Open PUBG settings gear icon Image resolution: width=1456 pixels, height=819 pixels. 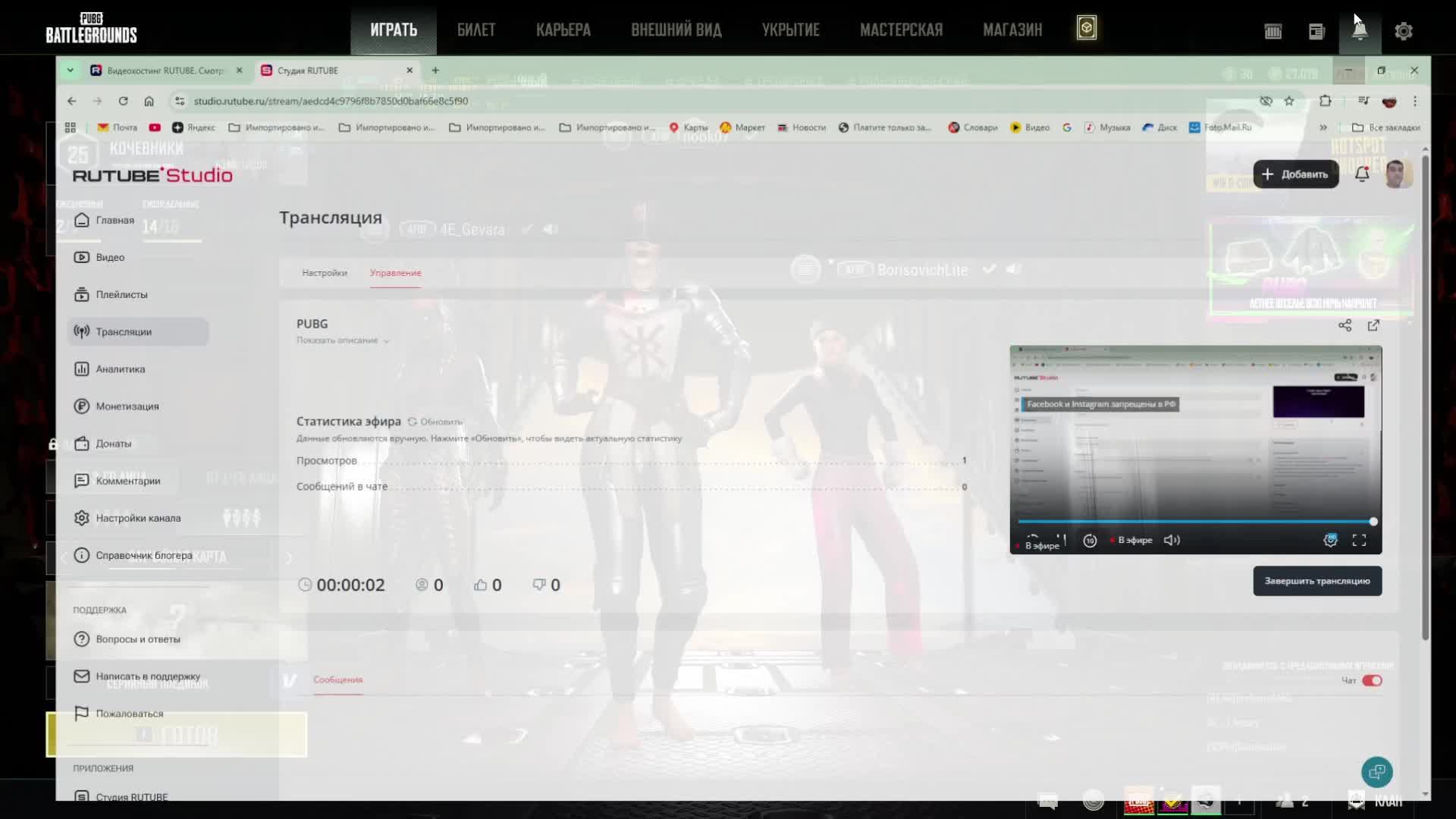coord(1403,31)
